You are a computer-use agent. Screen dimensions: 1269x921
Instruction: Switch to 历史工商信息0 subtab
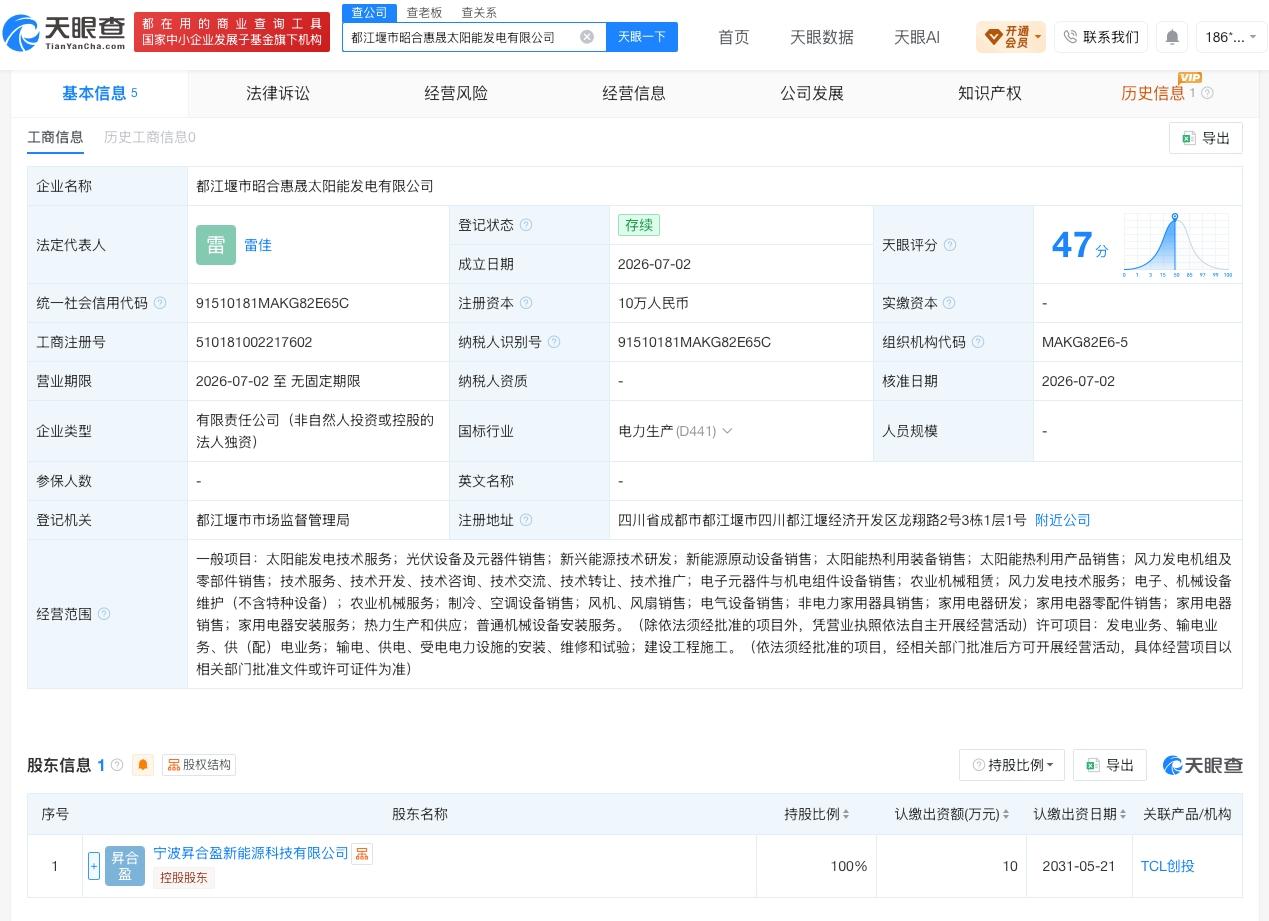click(x=150, y=137)
